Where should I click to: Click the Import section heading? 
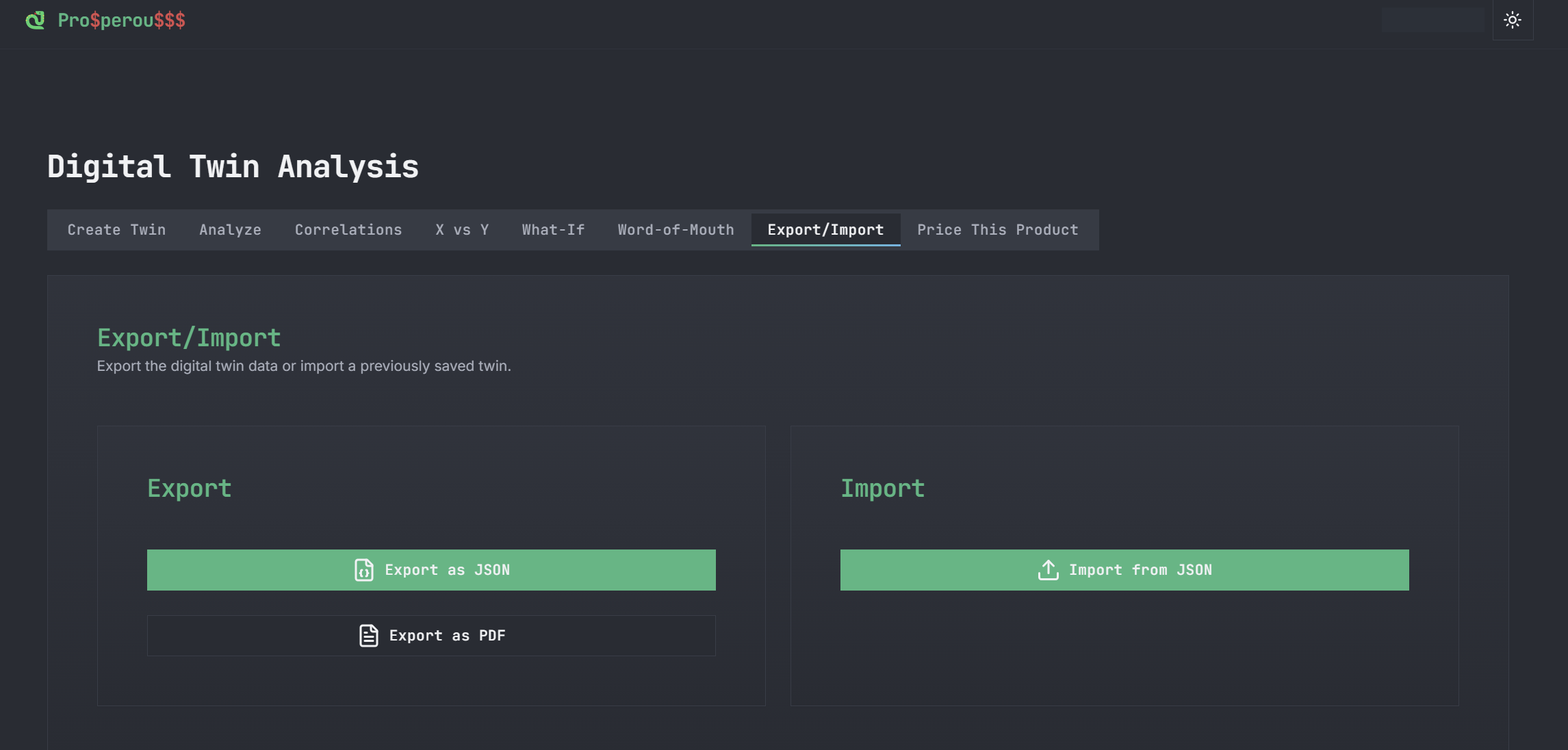882,488
